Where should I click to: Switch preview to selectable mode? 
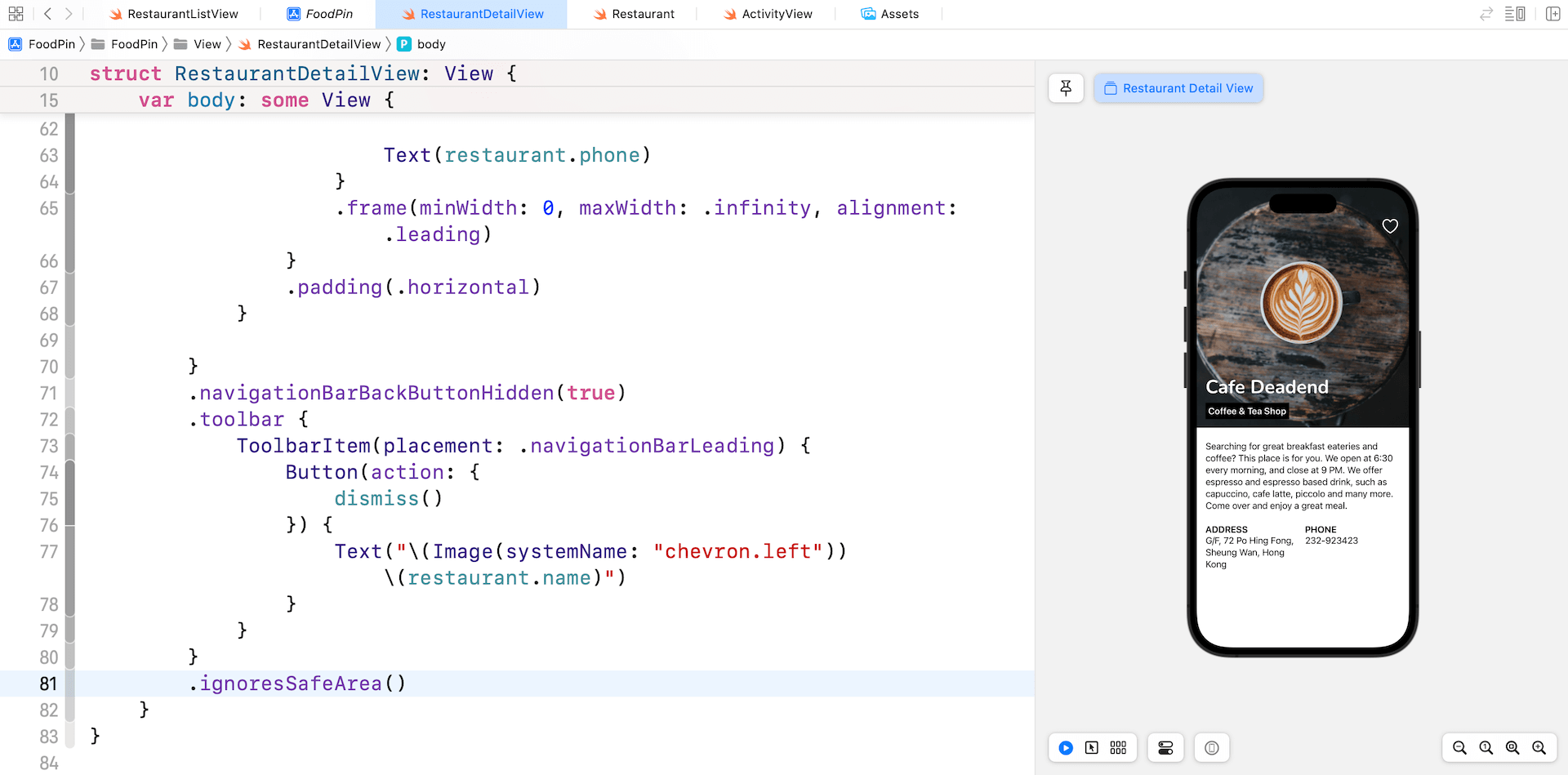click(x=1092, y=748)
